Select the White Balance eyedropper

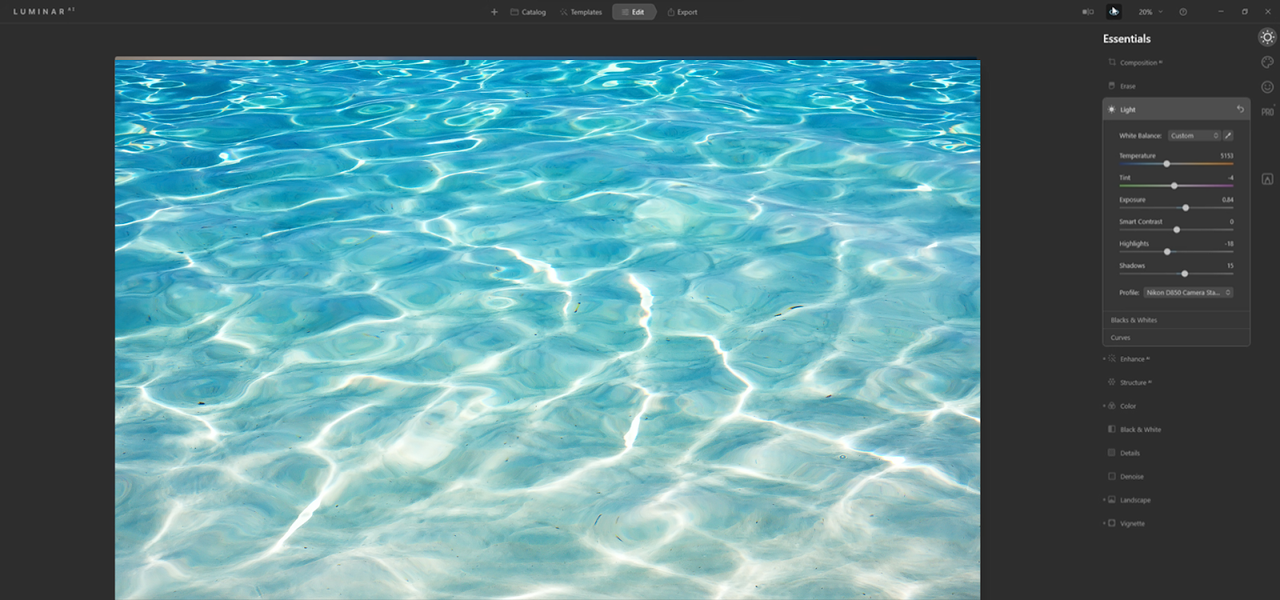tap(1228, 135)
